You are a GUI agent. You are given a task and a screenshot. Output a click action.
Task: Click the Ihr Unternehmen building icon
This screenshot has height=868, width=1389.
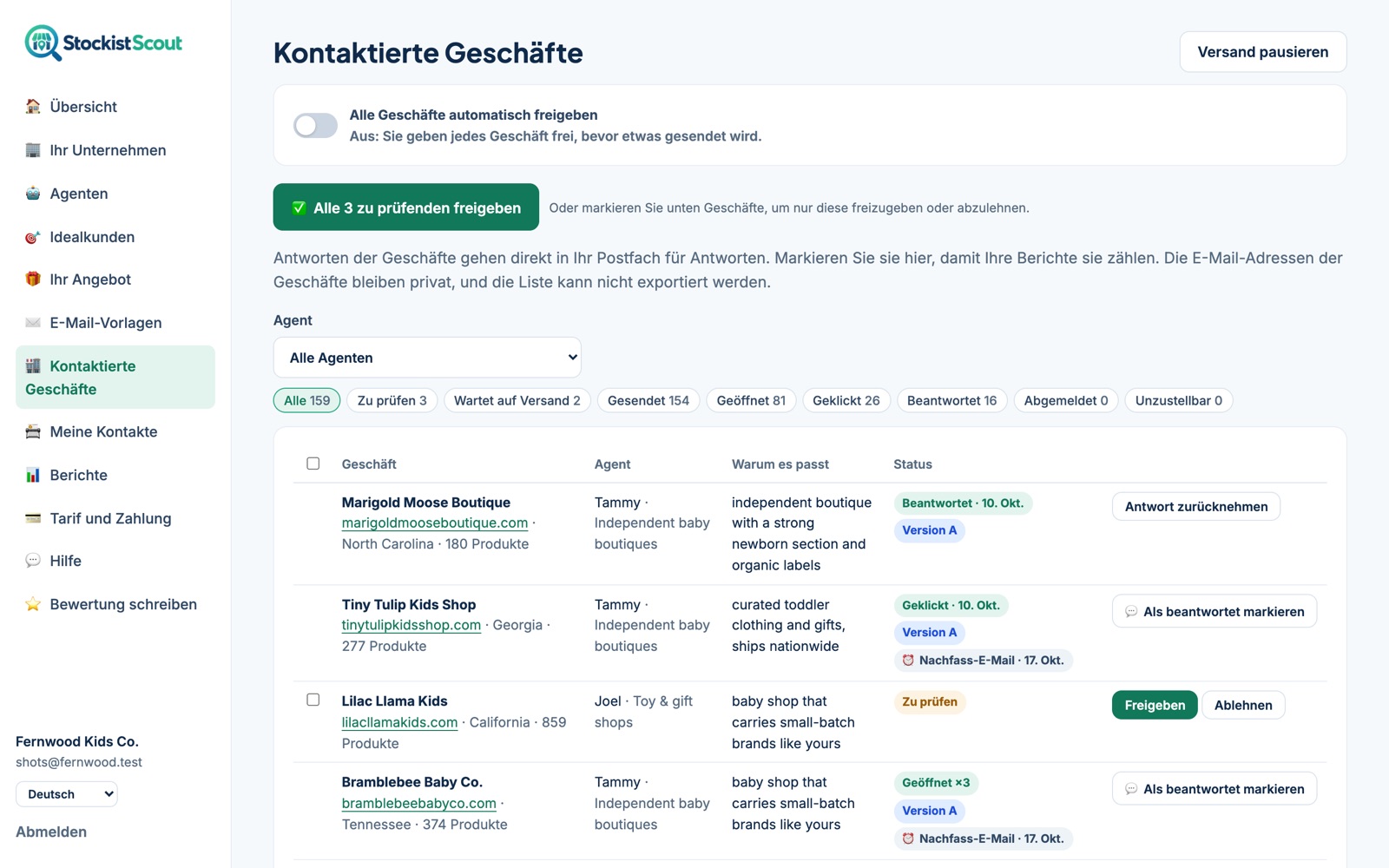33,150
